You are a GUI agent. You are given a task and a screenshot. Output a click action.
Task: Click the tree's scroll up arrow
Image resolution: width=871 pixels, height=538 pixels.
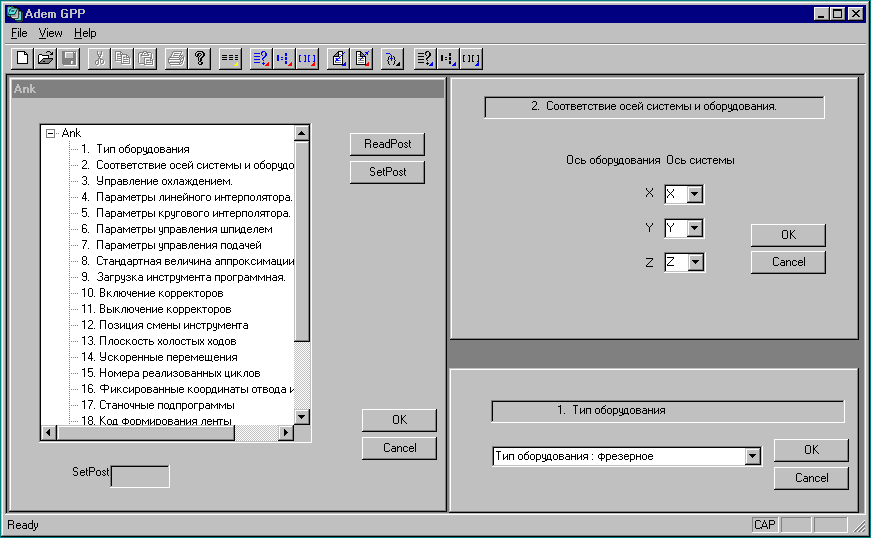(x=302, y=133)
